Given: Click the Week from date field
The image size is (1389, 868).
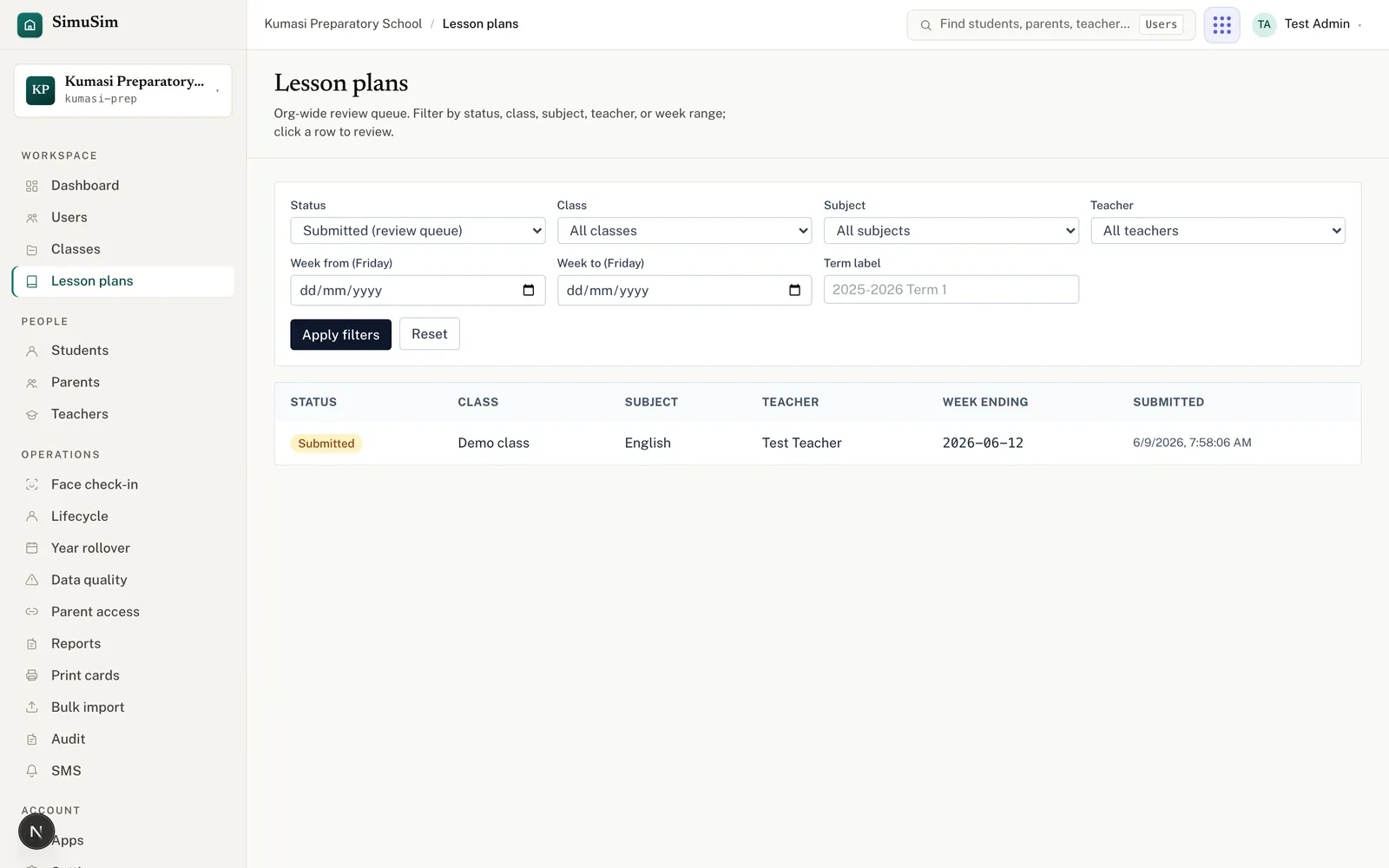Looking at the screenshot, I should pos(418,290).
